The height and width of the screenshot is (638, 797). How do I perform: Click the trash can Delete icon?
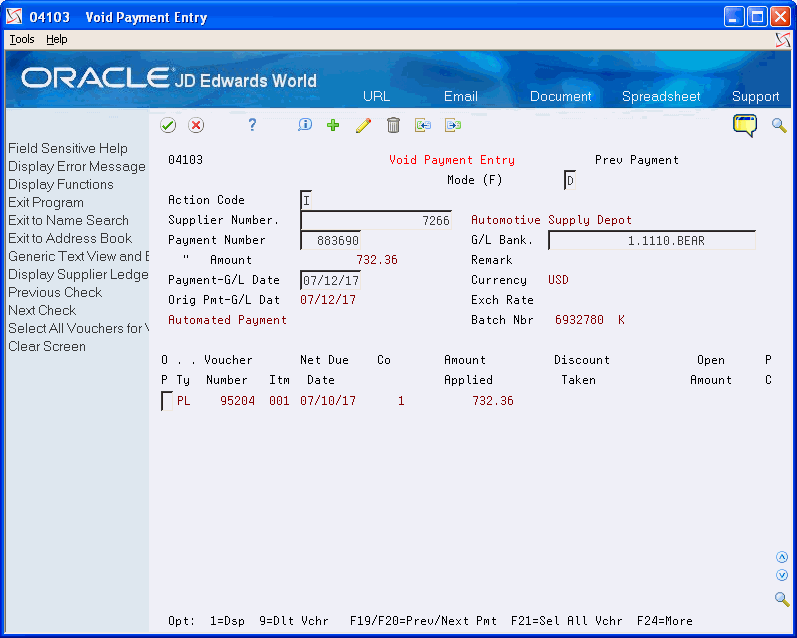(393, 125)
